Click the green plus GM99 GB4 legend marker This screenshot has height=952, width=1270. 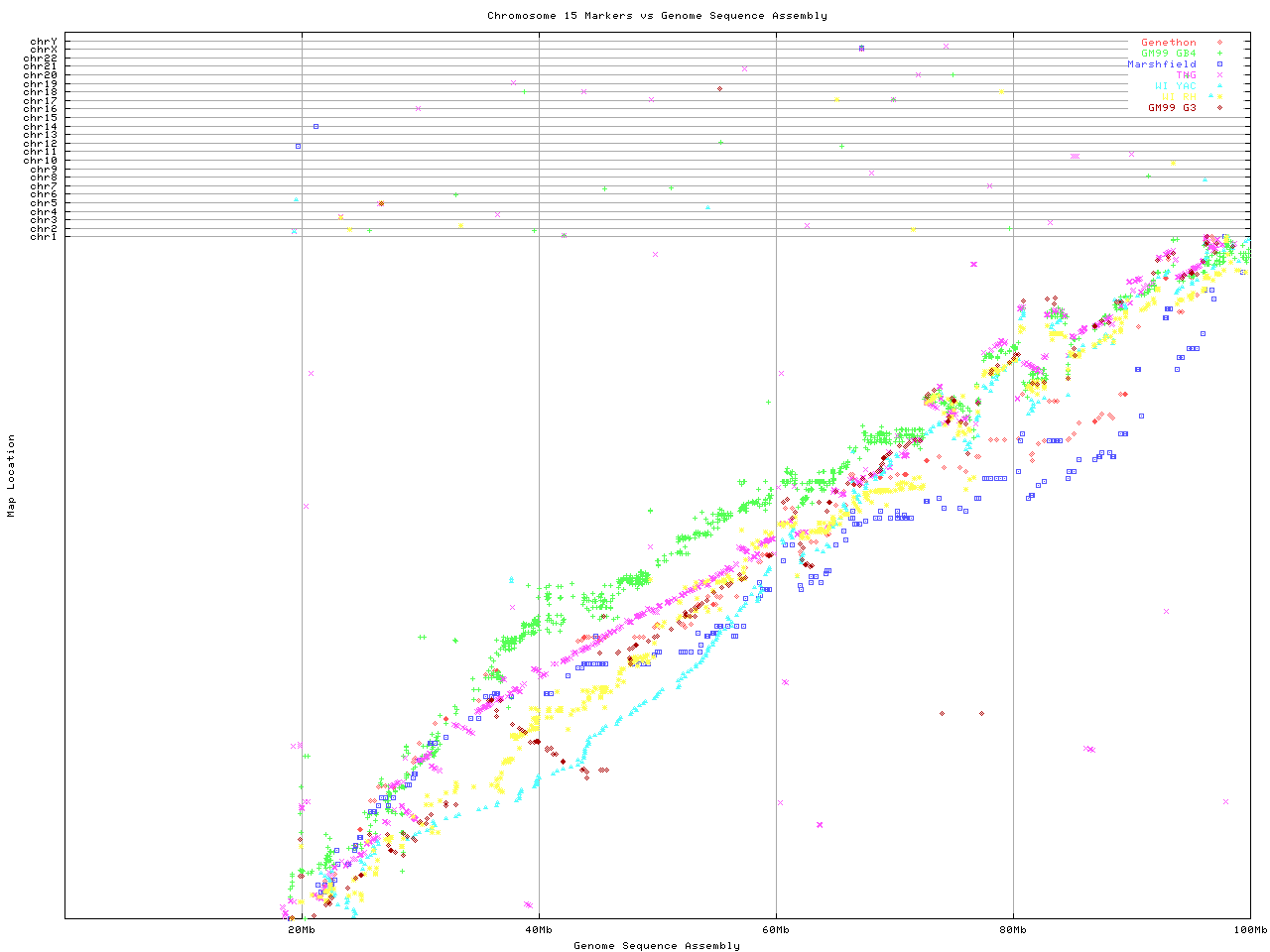1219,54
